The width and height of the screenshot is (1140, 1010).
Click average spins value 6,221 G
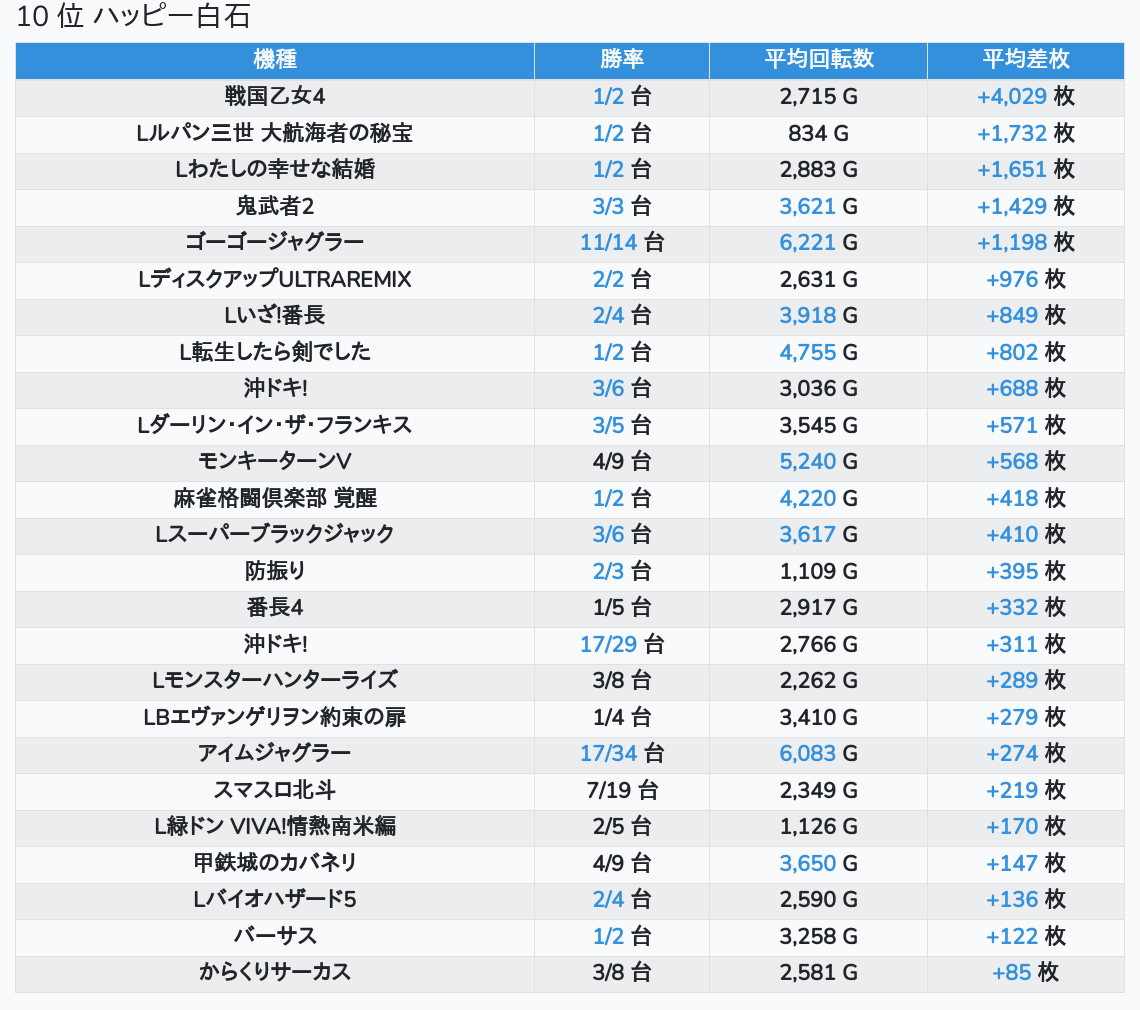[819, 242]
